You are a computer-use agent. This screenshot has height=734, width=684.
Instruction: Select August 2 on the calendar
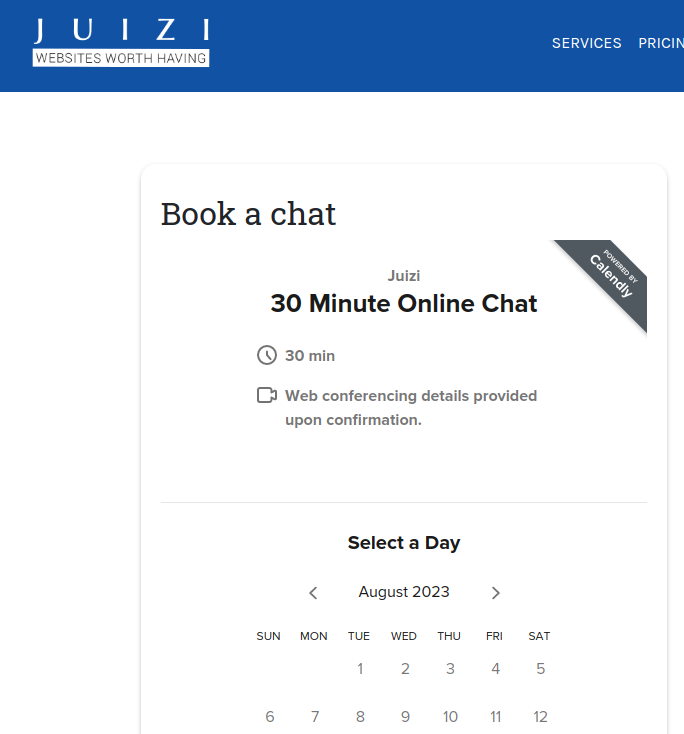pos(405,669)
